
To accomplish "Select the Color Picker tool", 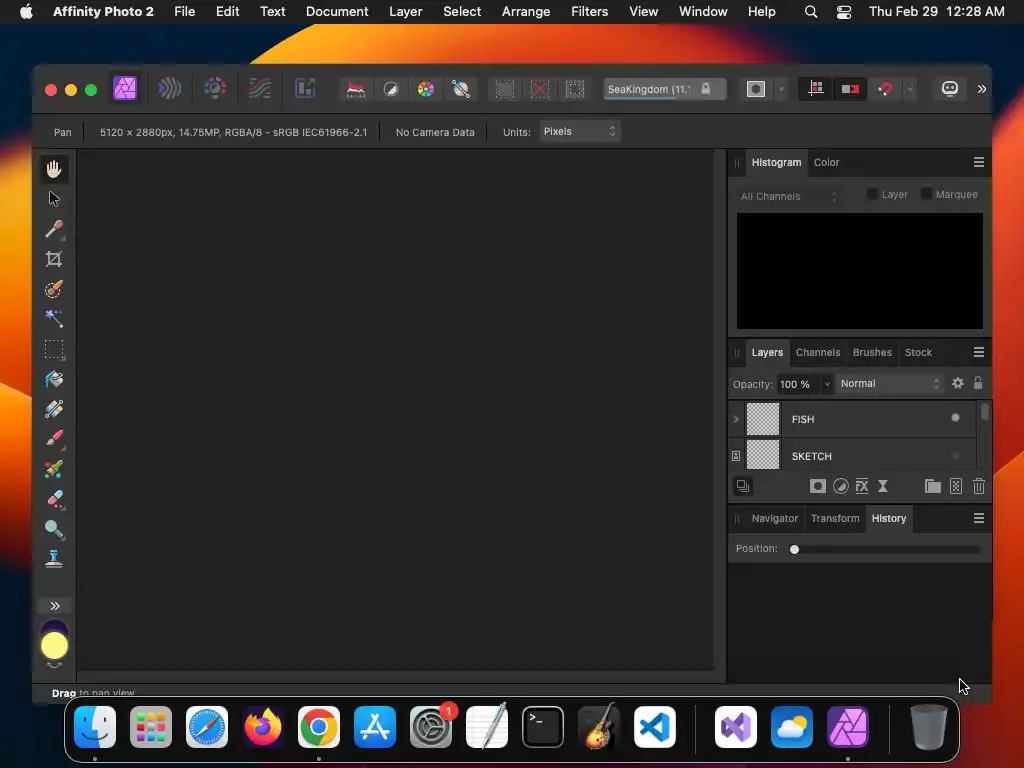I will (54, 229).
